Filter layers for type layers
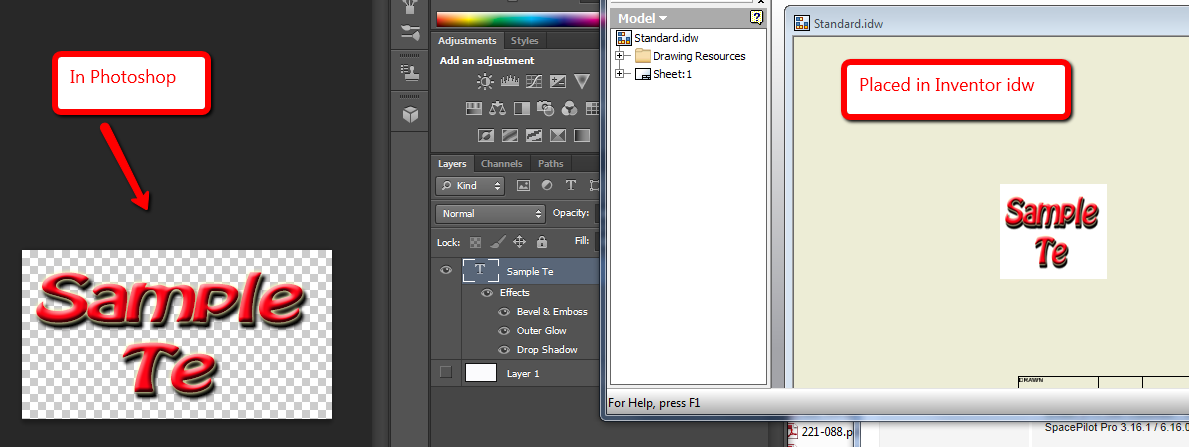 click(x=571, y=185)
